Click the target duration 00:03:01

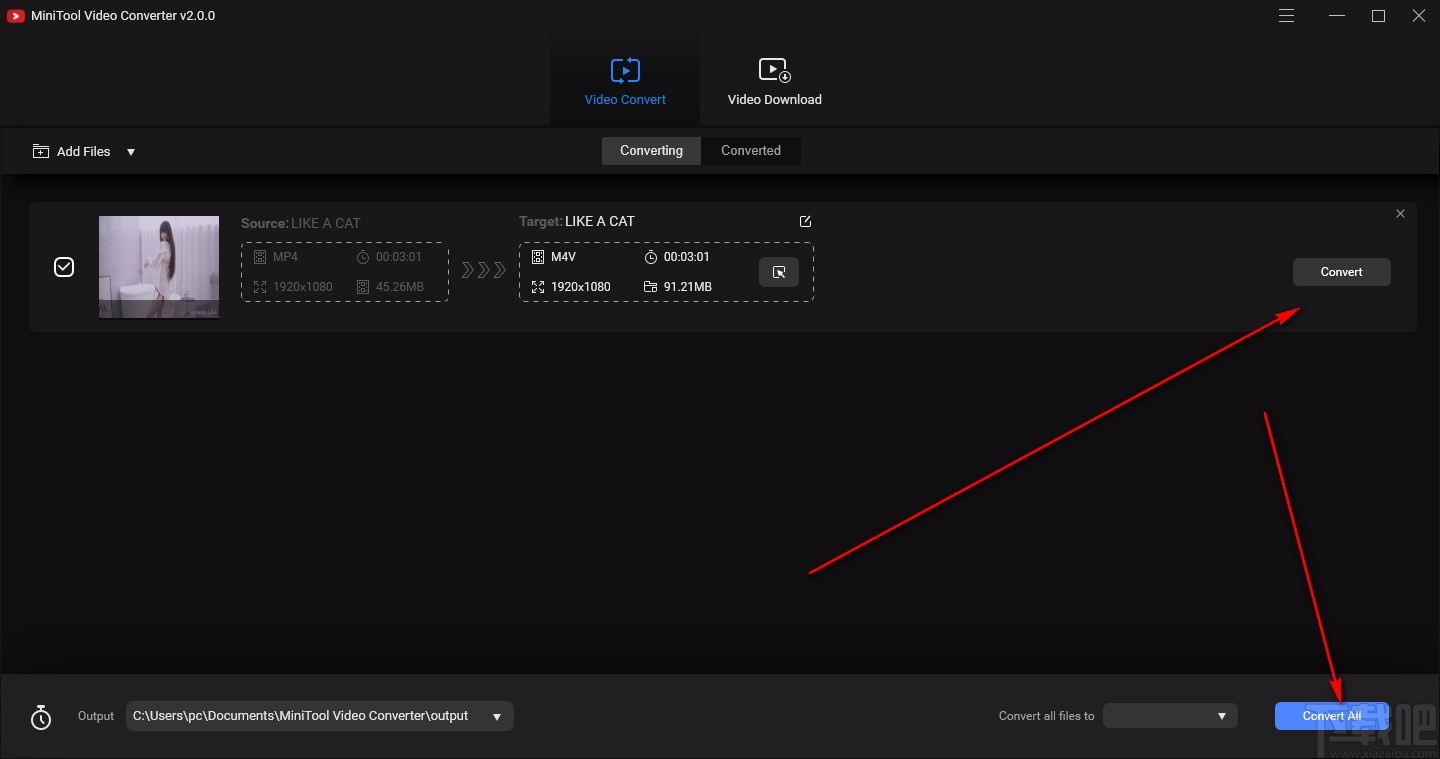(687, 257)
